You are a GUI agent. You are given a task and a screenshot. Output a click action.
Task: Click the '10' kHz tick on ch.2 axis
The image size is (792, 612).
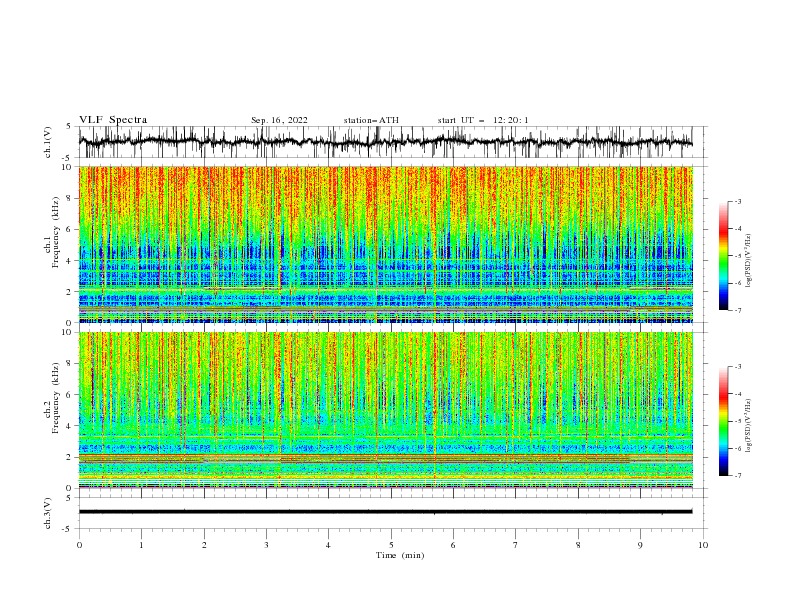(x=67, y=332)
